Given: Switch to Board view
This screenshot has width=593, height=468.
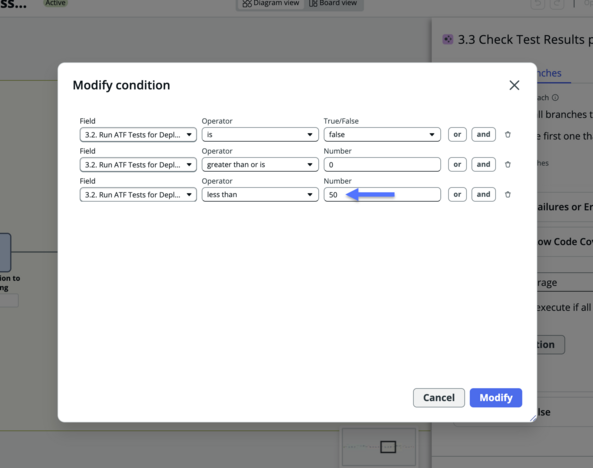Looking at the screenshot, I should click(333, 3).
